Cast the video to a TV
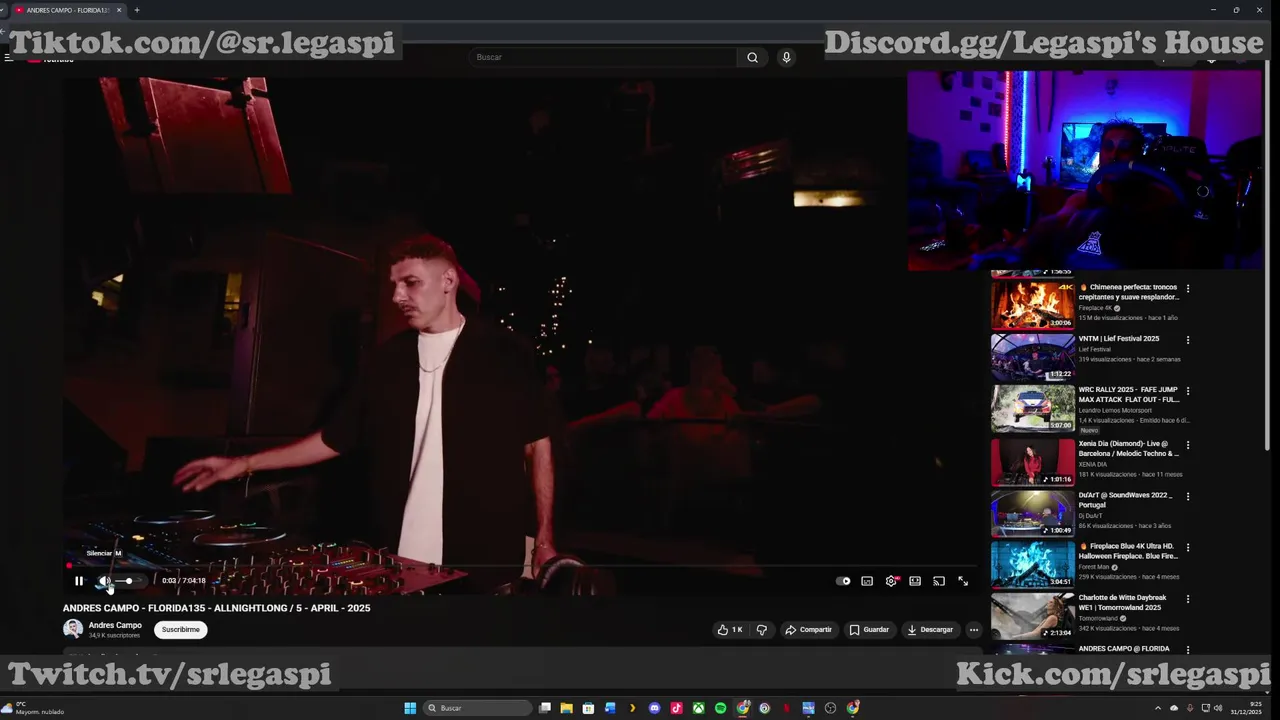Viewport: 1280px width, 720px height. 939,581
